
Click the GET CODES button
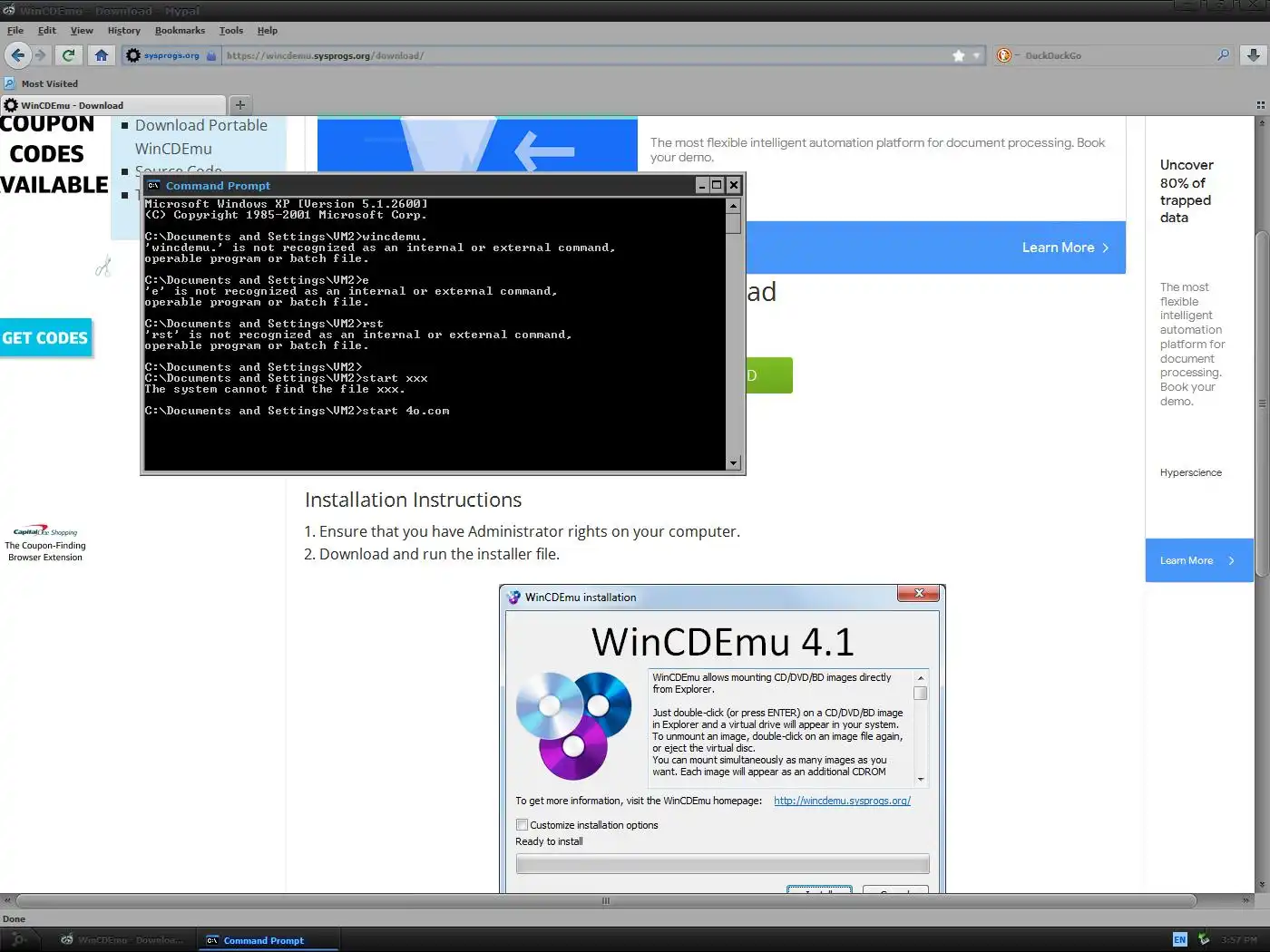tap(45, 338)
